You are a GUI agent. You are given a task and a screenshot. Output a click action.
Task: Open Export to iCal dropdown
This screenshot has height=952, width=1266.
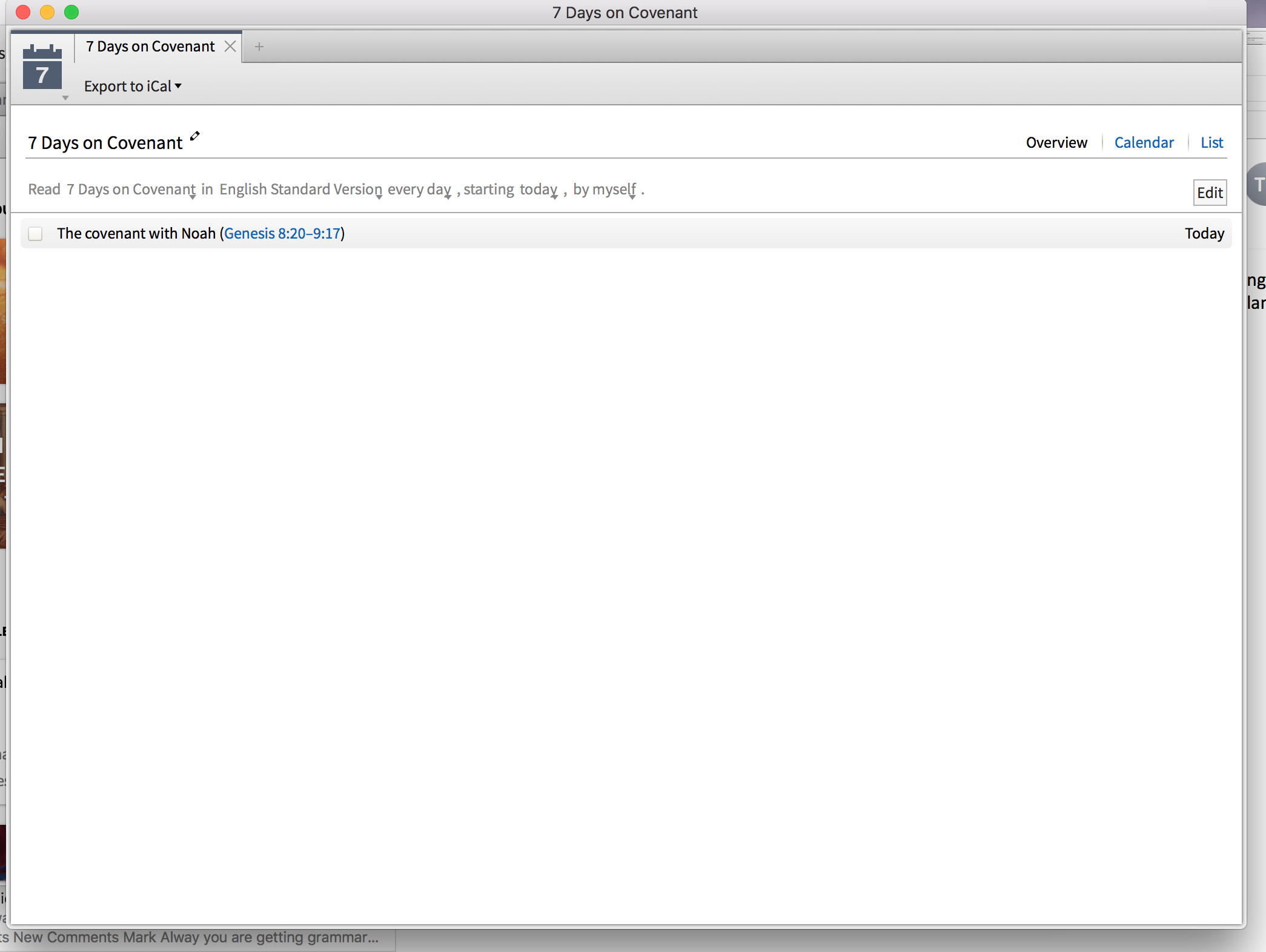coord(133,87)
